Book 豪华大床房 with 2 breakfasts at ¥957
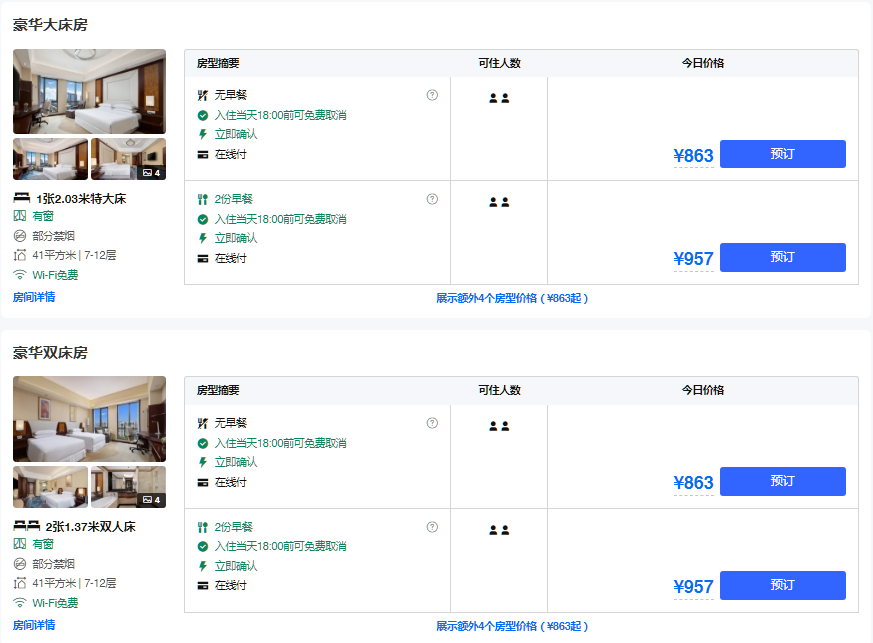This screenshot has width=873, height=643. tap(782, 257)
